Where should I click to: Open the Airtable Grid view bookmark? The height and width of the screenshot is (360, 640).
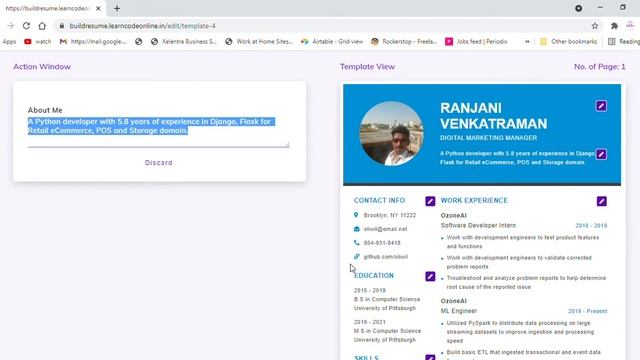tap(332, 42)
